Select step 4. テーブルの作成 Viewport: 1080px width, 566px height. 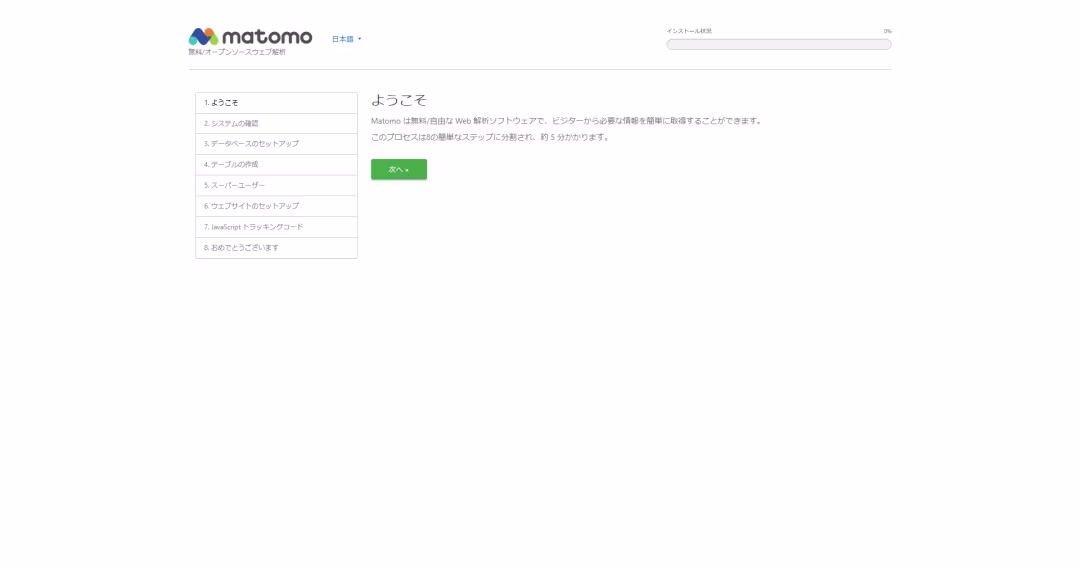click(x=276, y=165)
